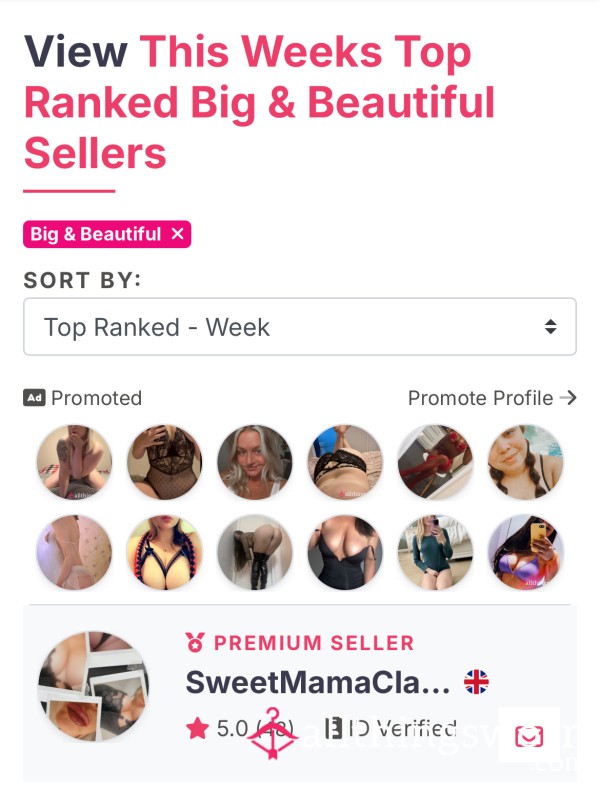
Task: Open promoted profile holding yellow phone
Action: click(526, 552)
